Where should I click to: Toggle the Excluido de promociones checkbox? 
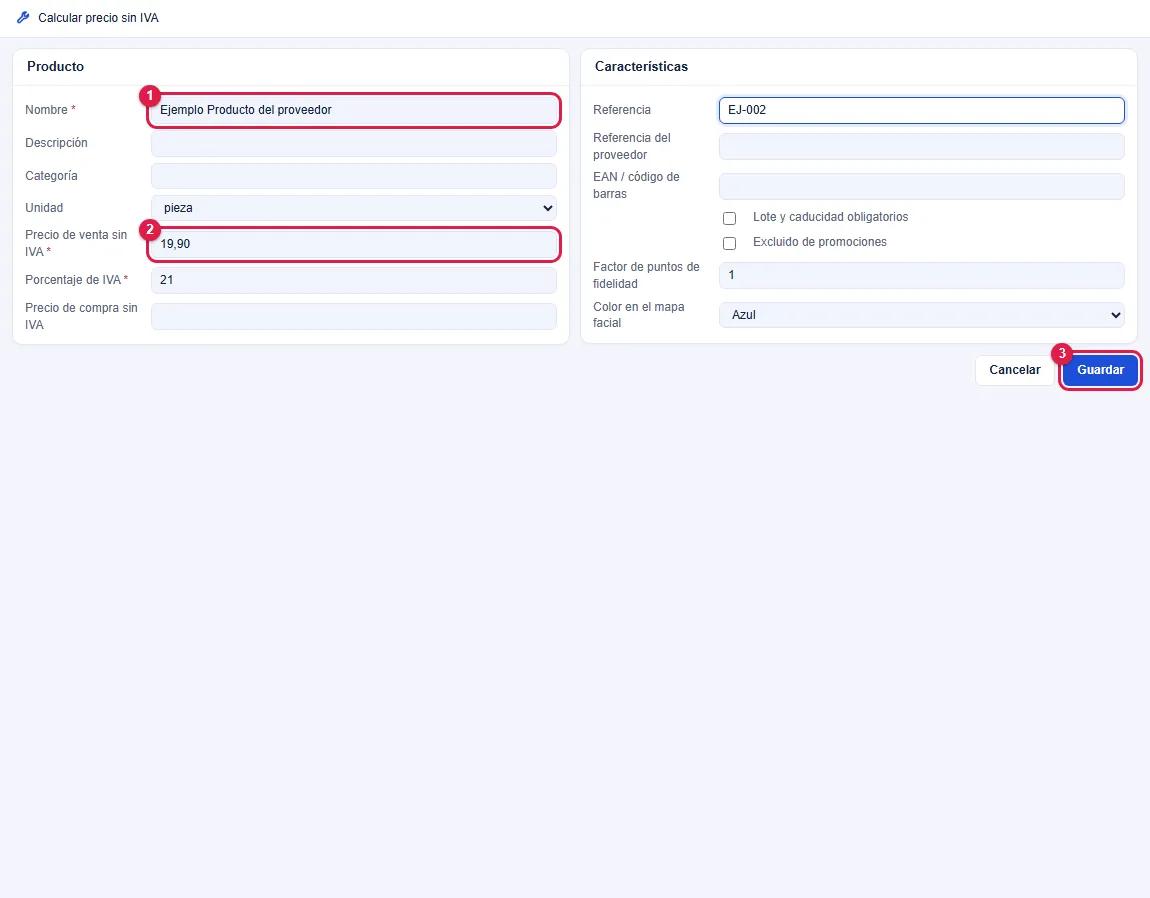coord(729,243)
